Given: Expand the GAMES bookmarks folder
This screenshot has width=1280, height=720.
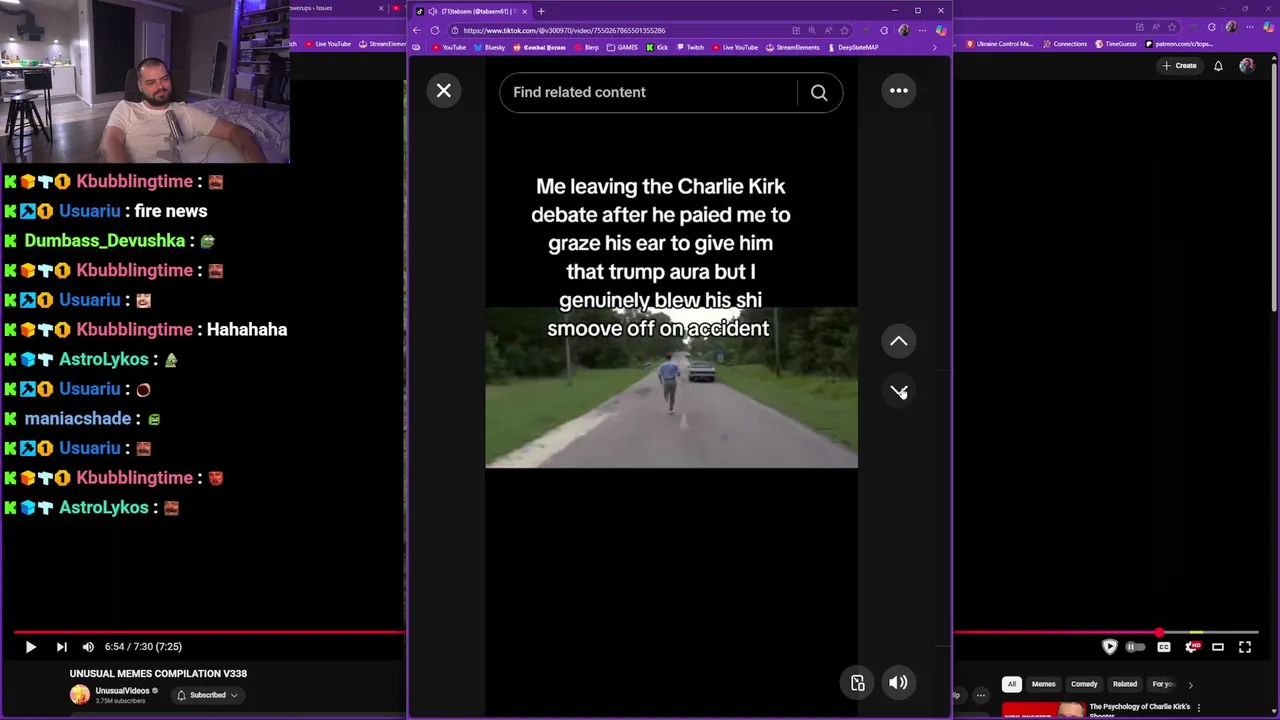Looking at the screenshot, I should [x=622, y=47].
